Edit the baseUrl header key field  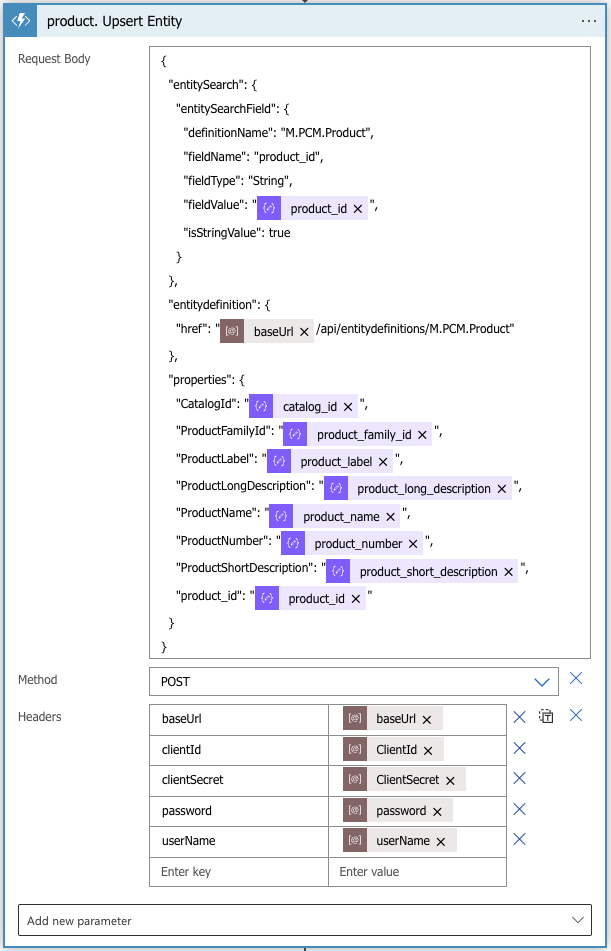coord(239,719)
